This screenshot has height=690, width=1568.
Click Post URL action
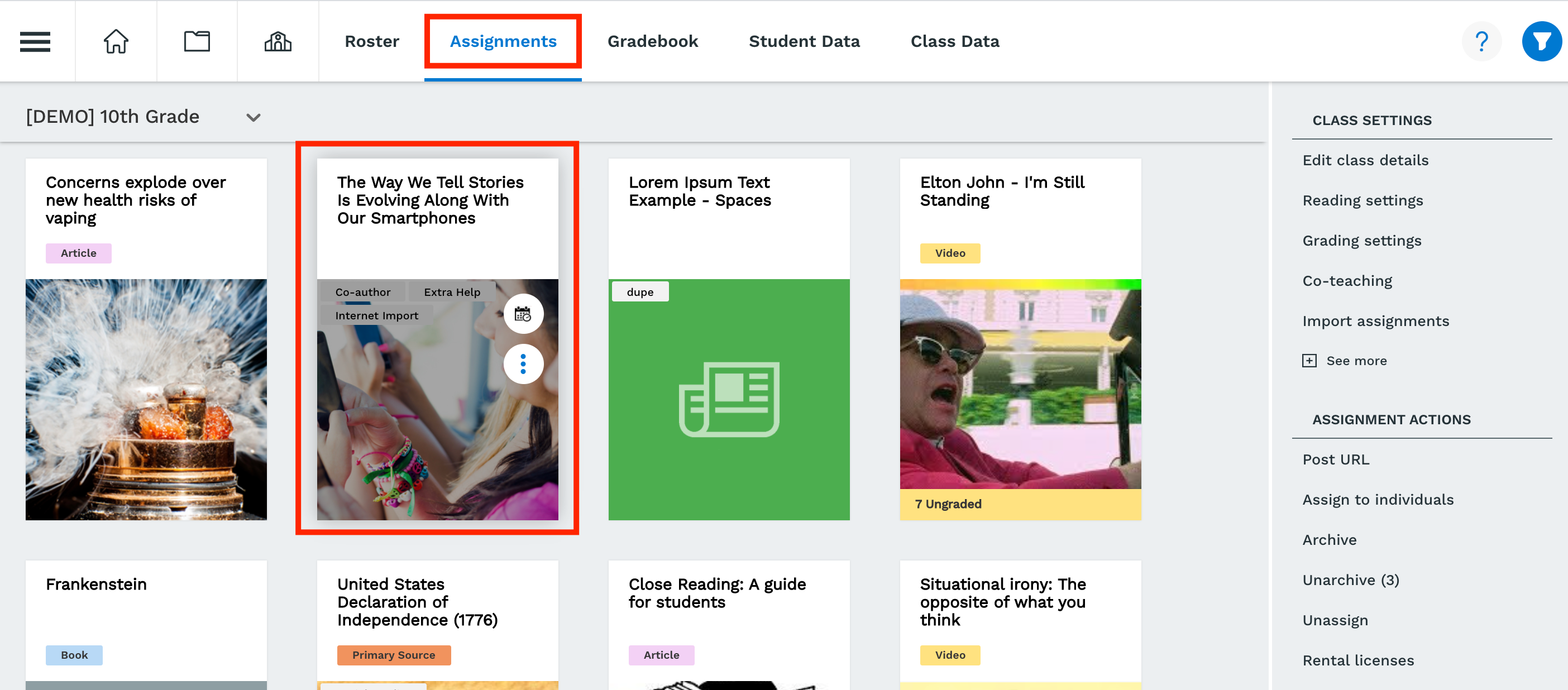point(1336,459)
